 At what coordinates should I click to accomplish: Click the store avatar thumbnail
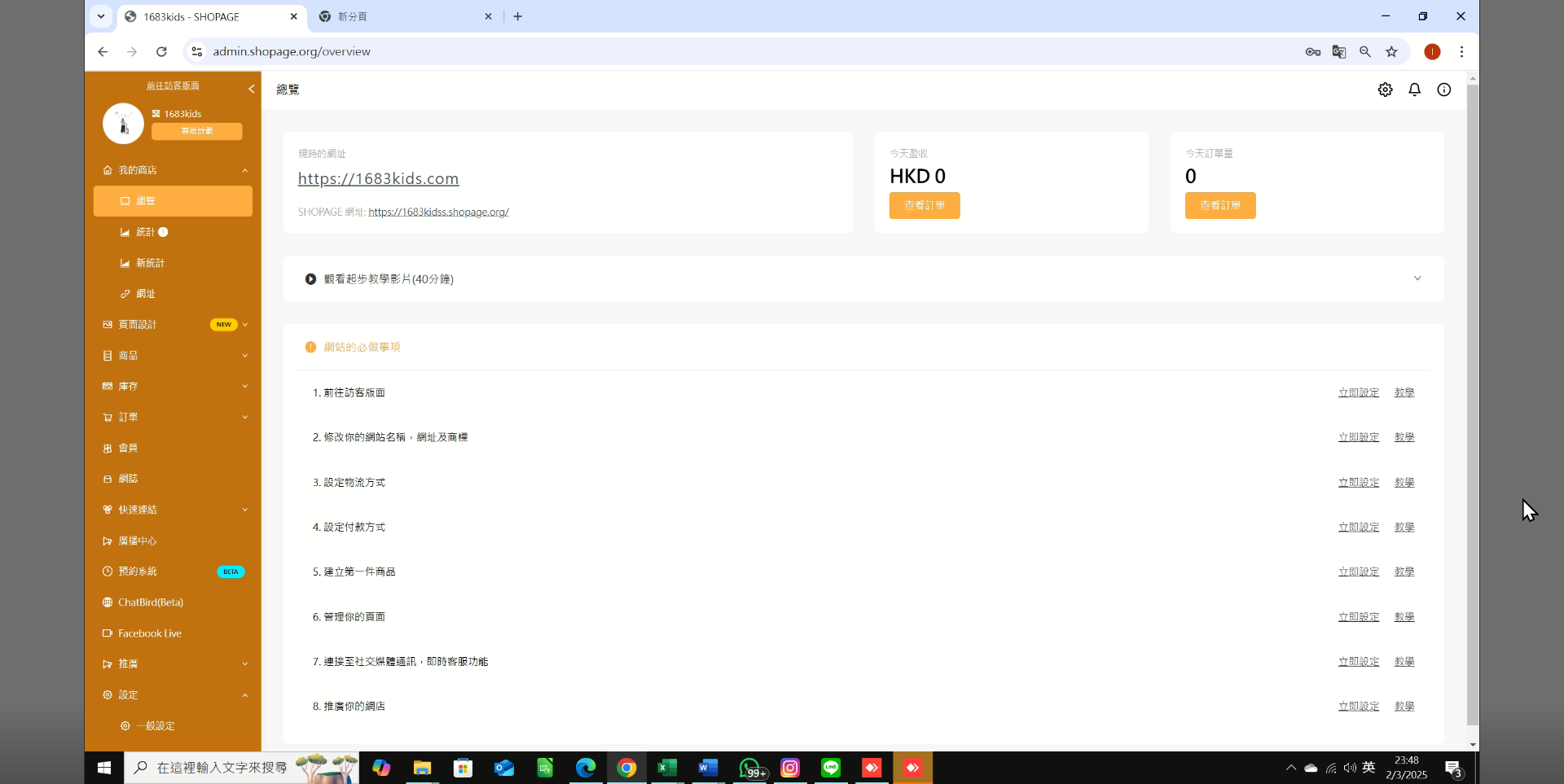[x=123, y=123]
